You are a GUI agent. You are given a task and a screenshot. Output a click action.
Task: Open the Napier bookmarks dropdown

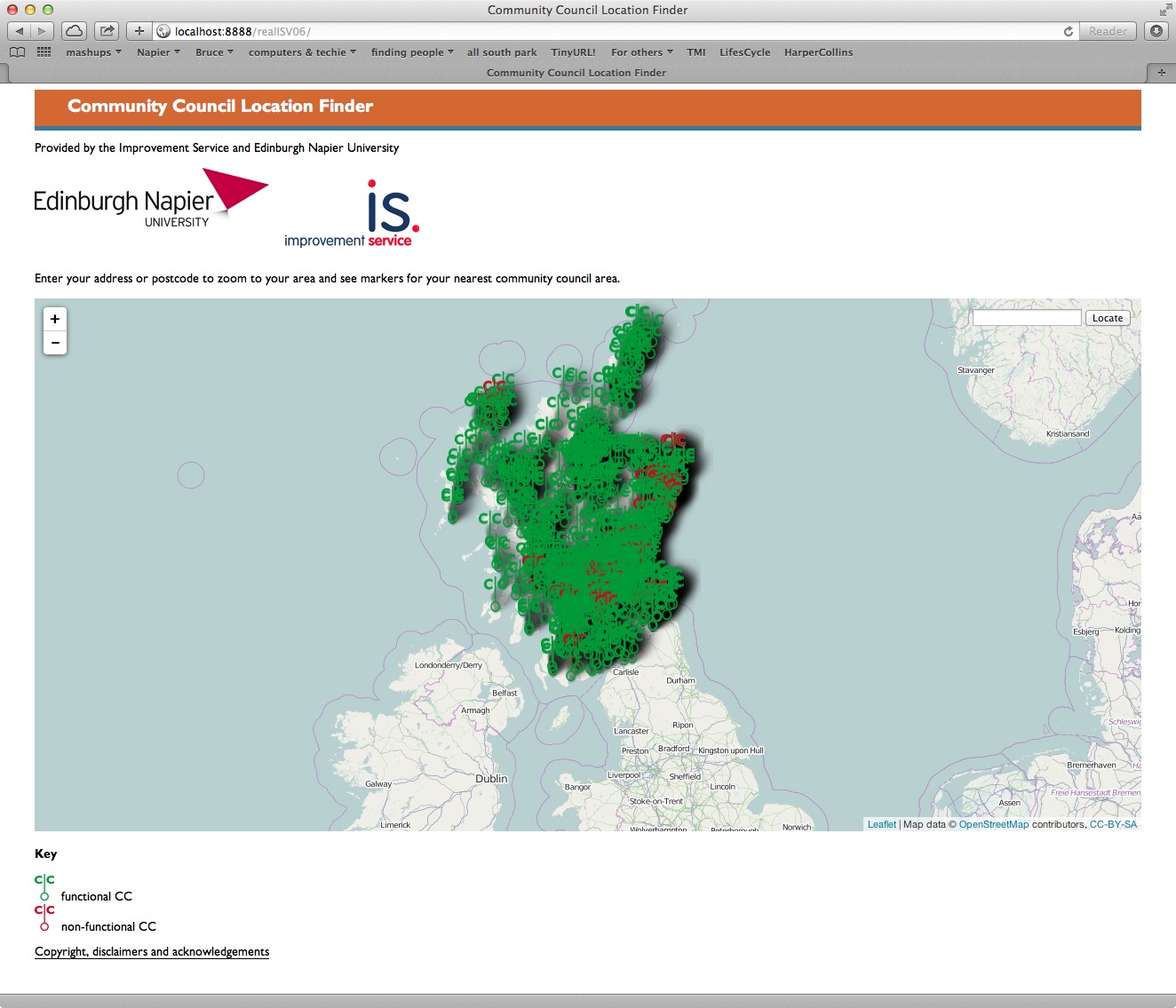pos(158,52)
